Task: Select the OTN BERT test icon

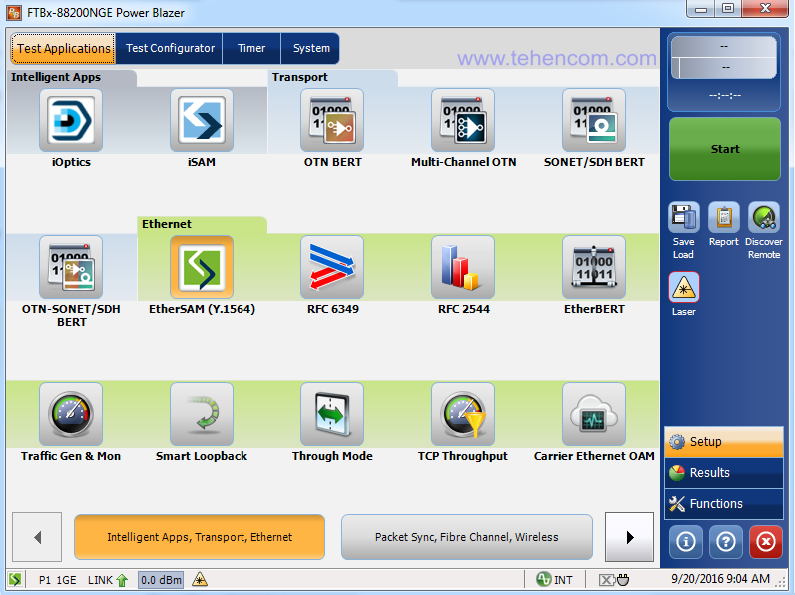Action: (332, 121)
